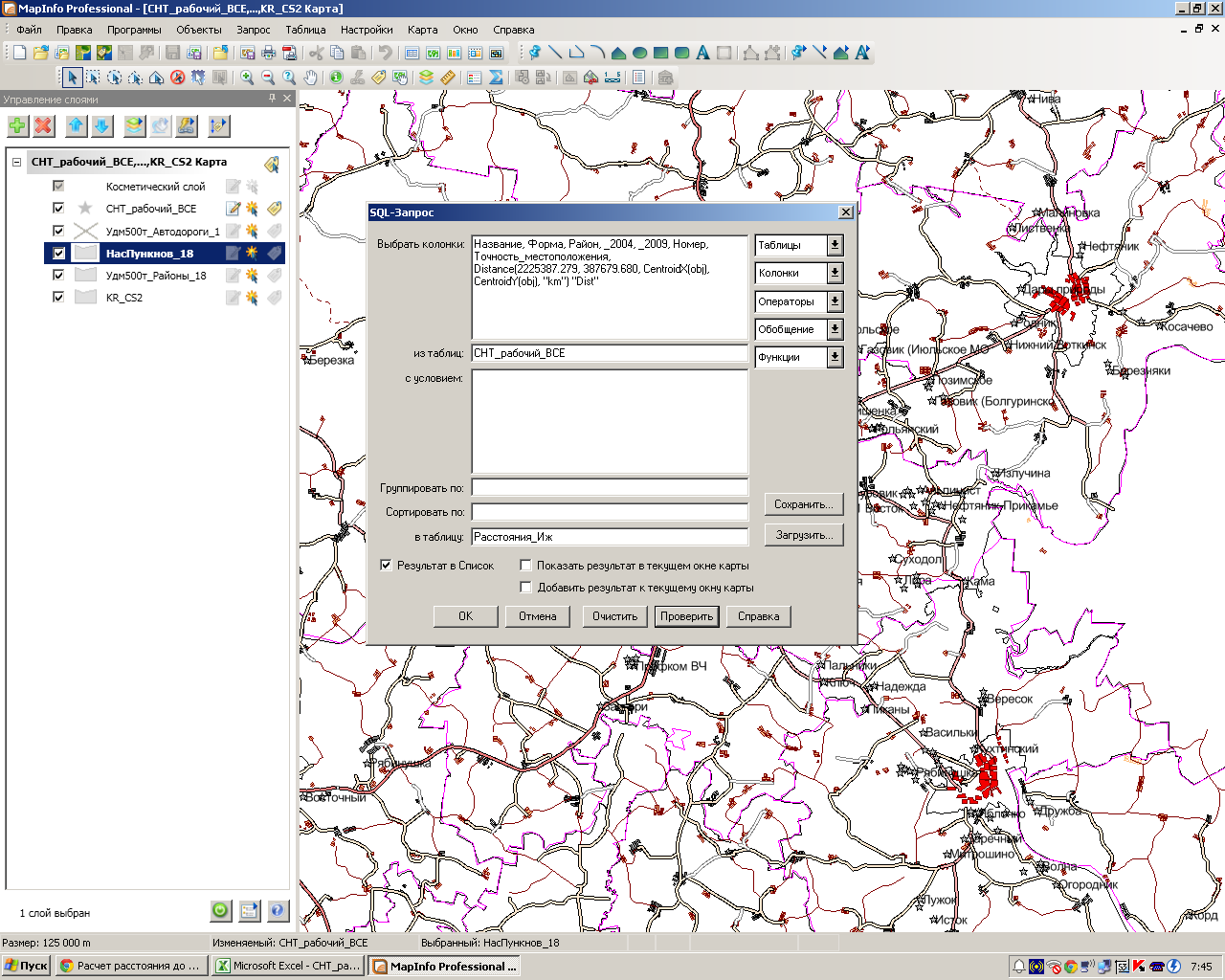Toggle the 'Результат в Список' checkbox
The height and width of the screenshot is (980, 1225).
click(387, 566)
